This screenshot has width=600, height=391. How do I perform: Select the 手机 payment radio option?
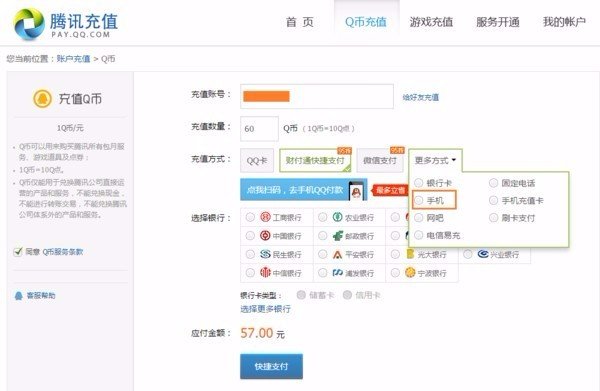[x=419, y=200]
